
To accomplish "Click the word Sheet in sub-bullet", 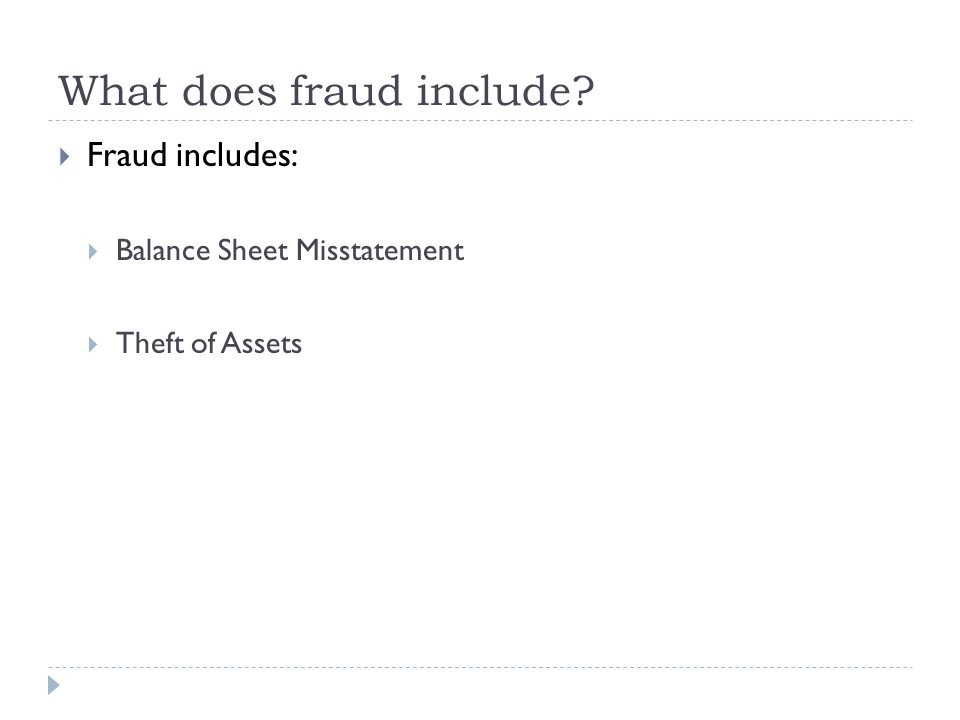I will pos(253,250).
